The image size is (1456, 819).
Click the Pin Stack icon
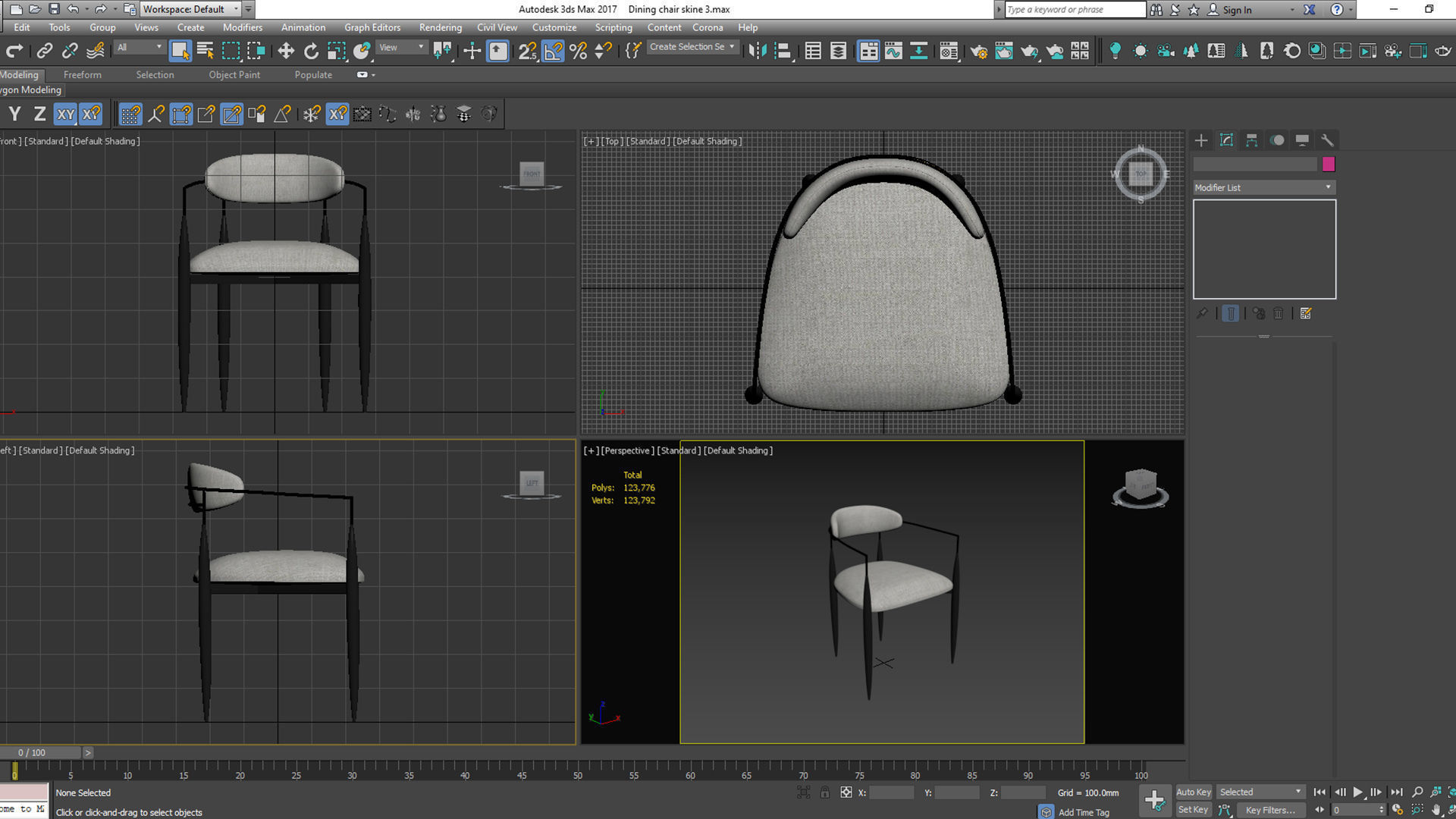click(x=1202, y=313)
